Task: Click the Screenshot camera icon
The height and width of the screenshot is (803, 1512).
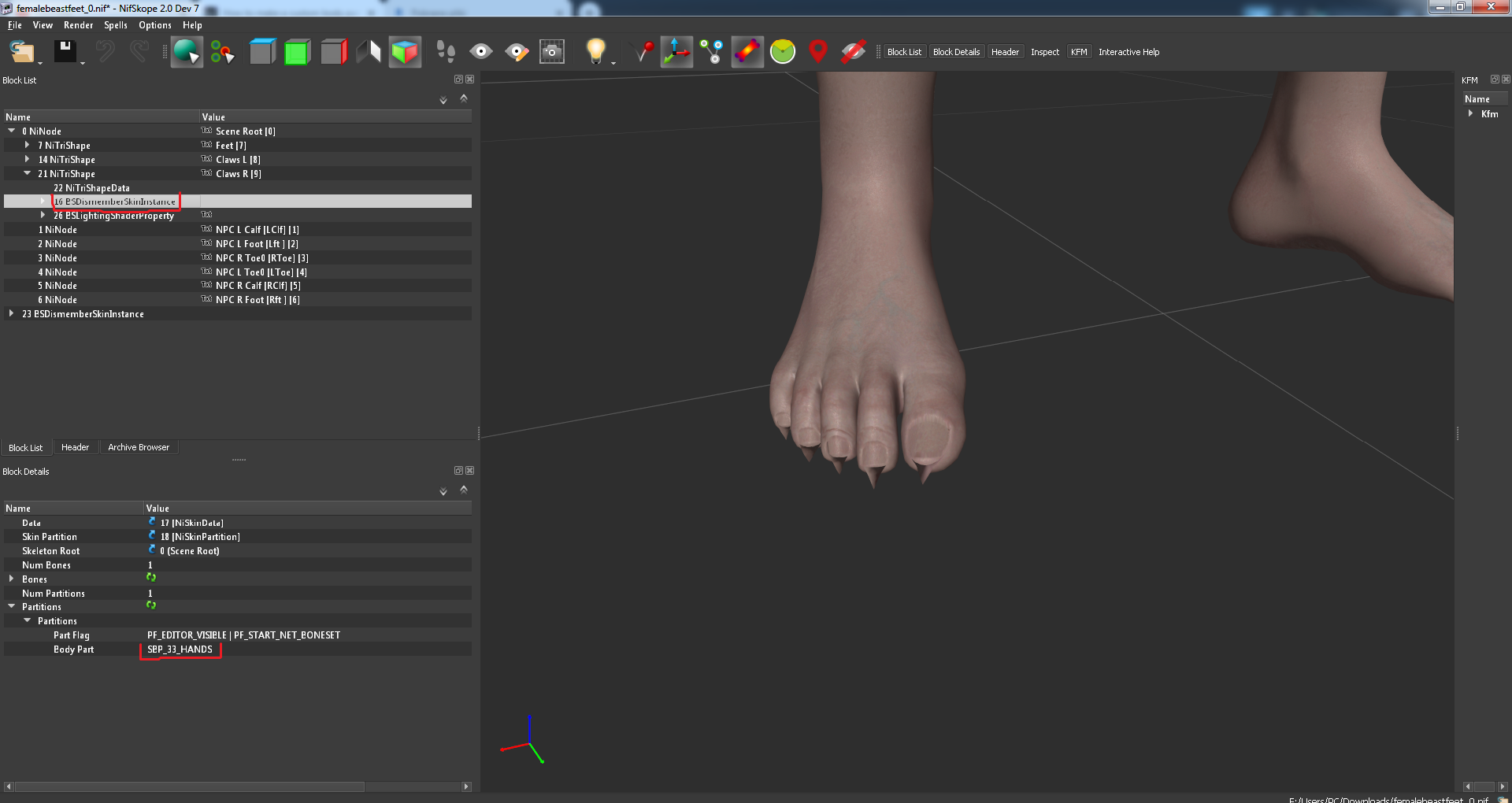Action: pos(552,52)
